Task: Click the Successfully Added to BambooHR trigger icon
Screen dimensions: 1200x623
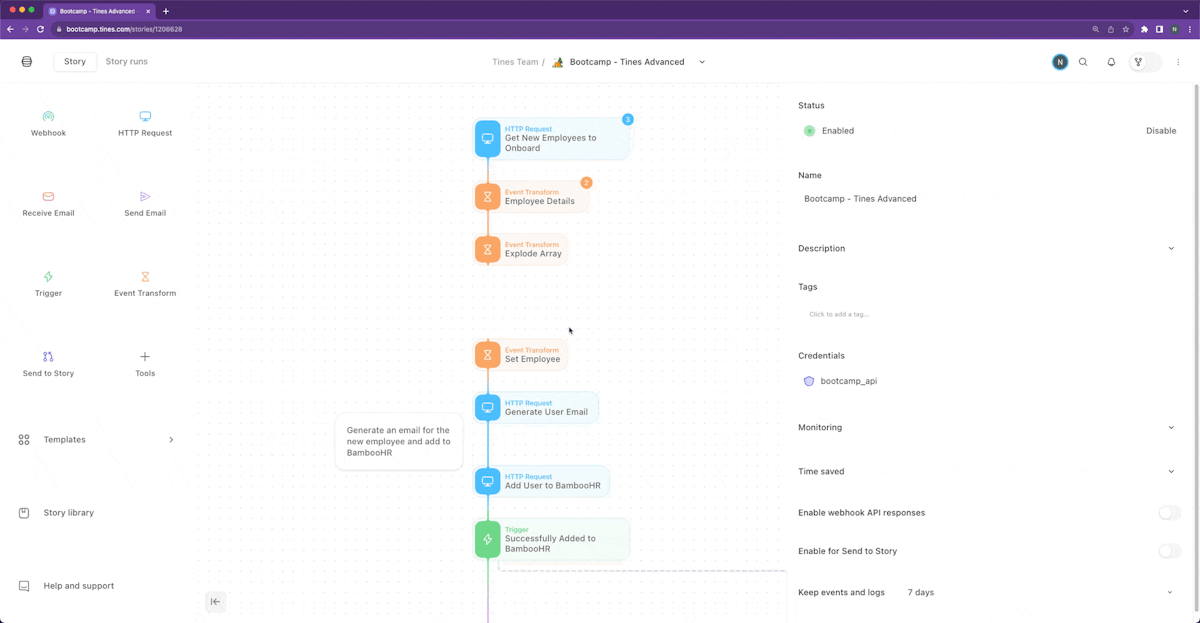Action: (488, 539)
